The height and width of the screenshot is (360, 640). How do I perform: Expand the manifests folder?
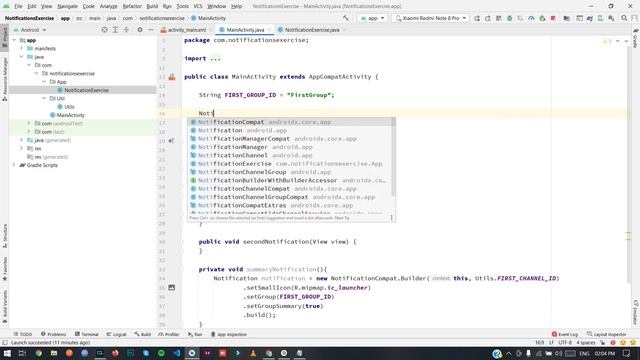click(22, 48)
